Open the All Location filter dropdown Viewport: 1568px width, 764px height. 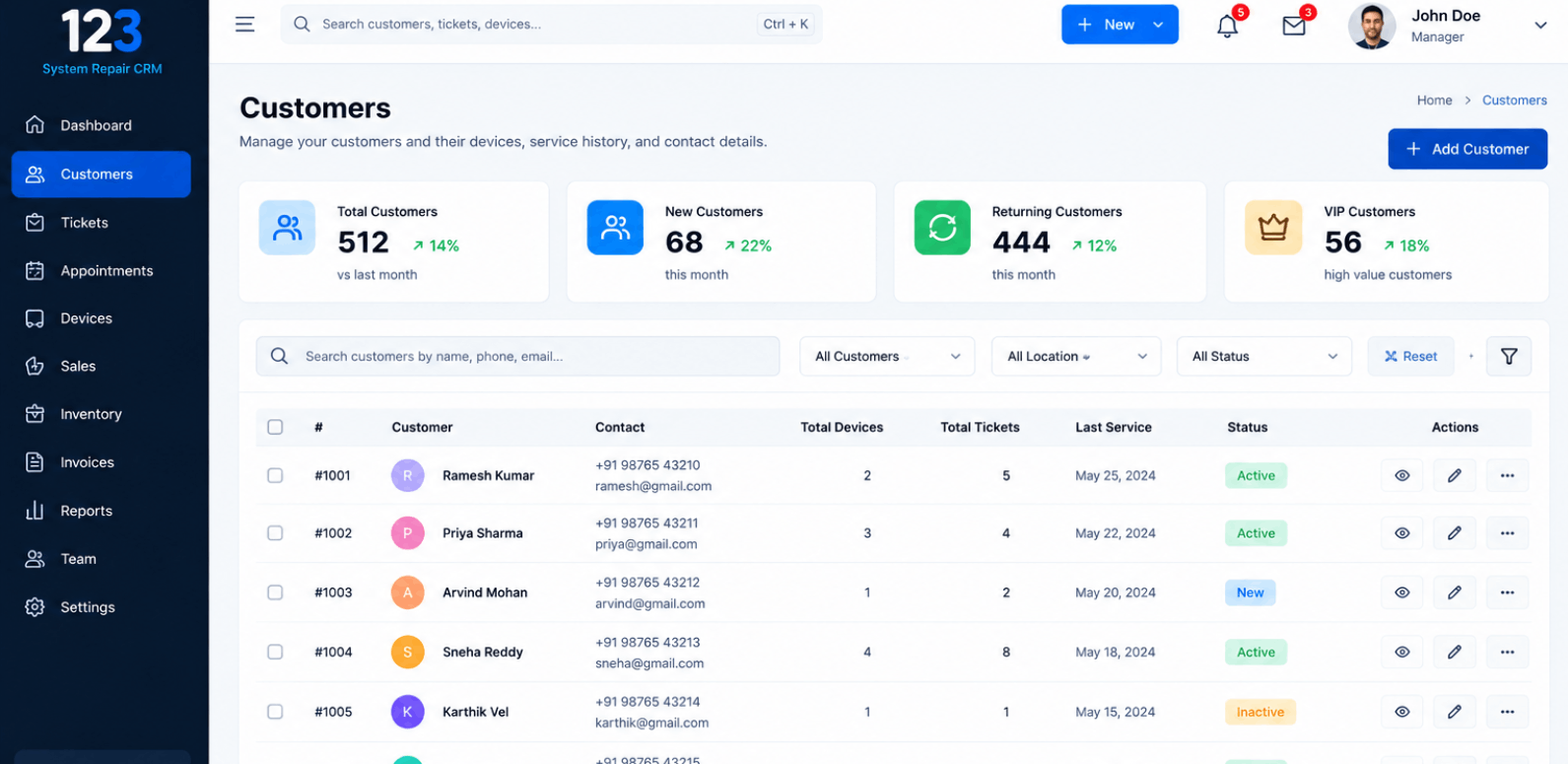click(1076, 356)
